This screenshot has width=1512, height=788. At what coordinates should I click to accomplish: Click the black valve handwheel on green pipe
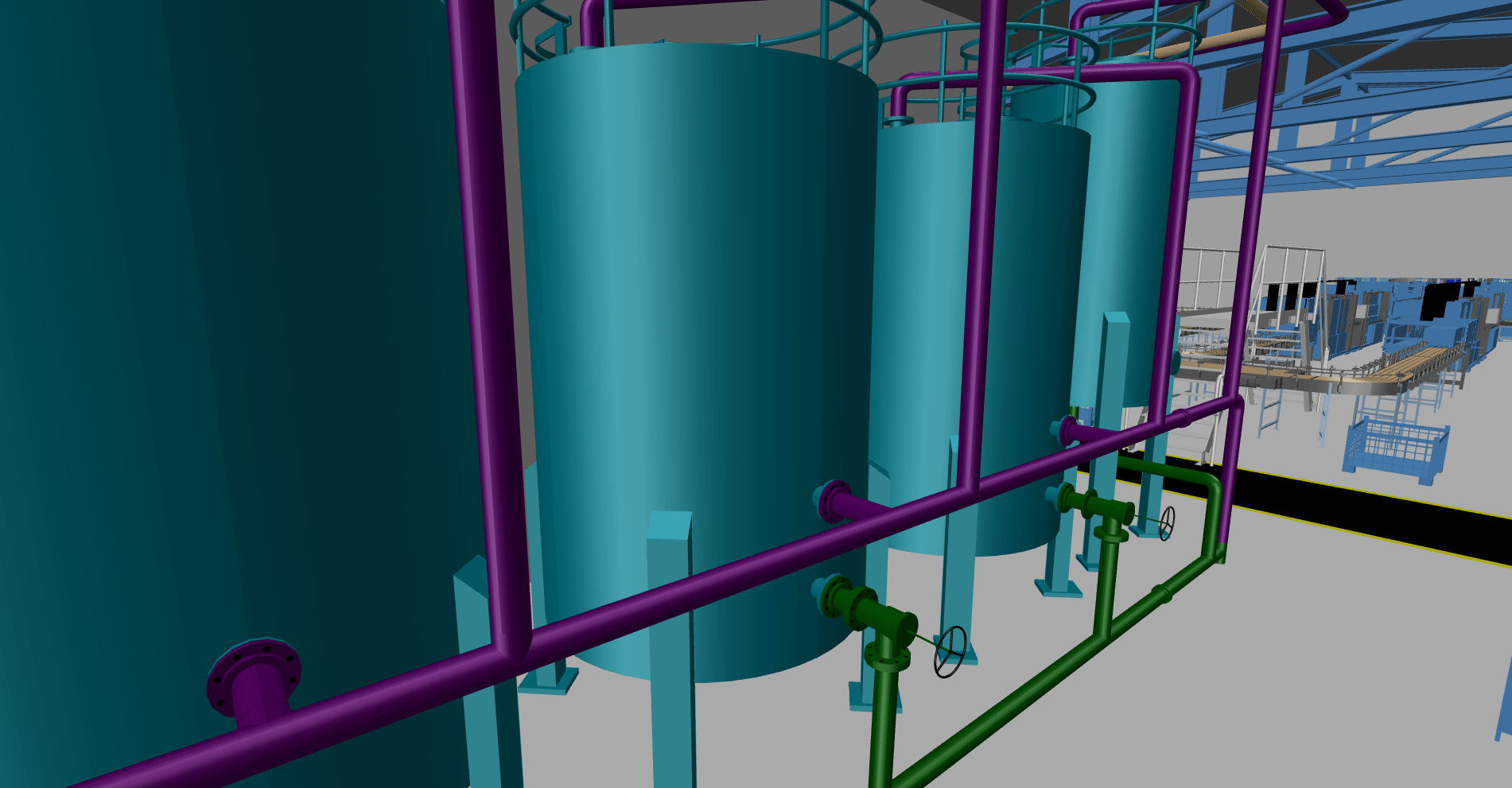point(950,654)
